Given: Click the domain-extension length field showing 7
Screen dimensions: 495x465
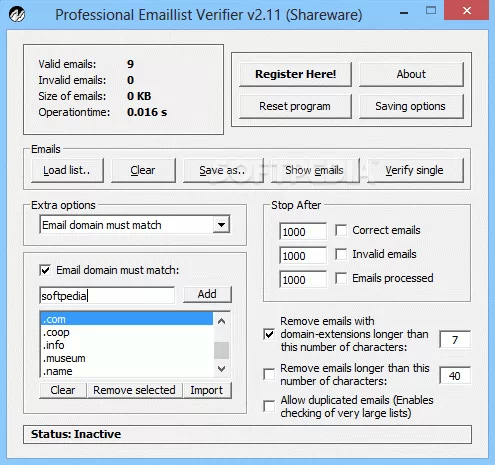Looking at the screenshot, I should pos(455,340).
